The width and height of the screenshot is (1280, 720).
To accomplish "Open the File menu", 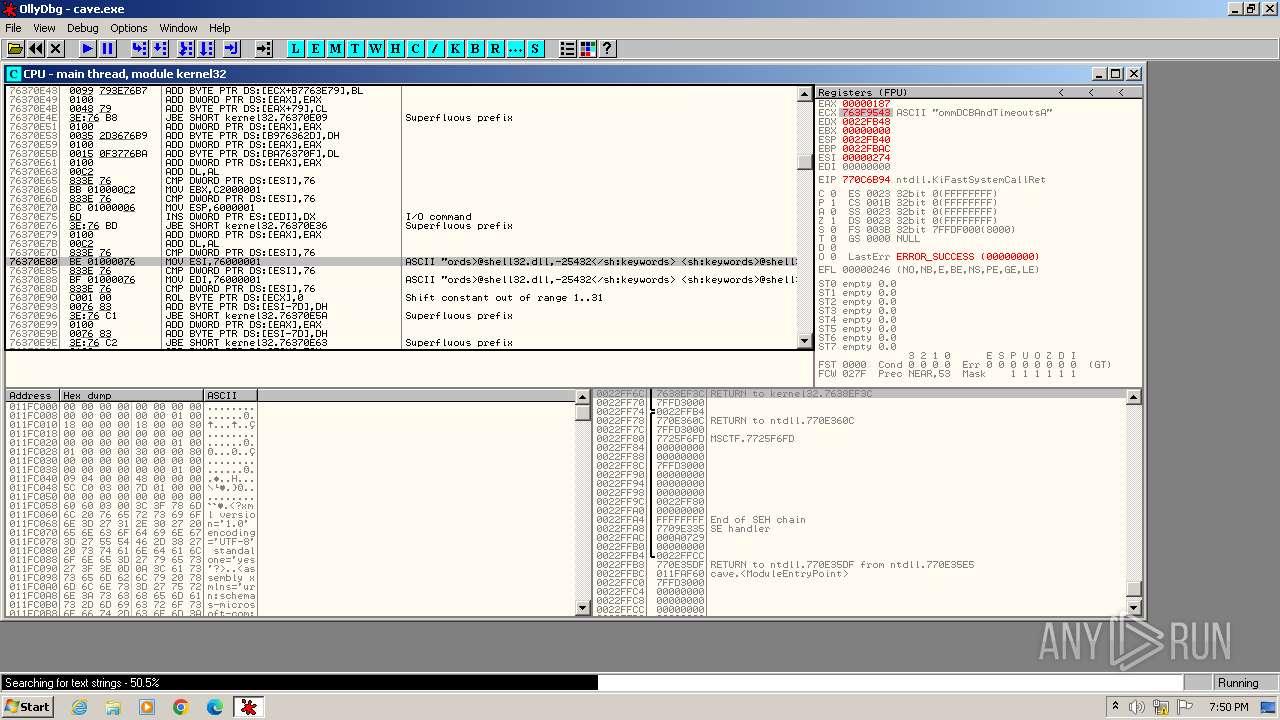I will (x=13, y=28).
